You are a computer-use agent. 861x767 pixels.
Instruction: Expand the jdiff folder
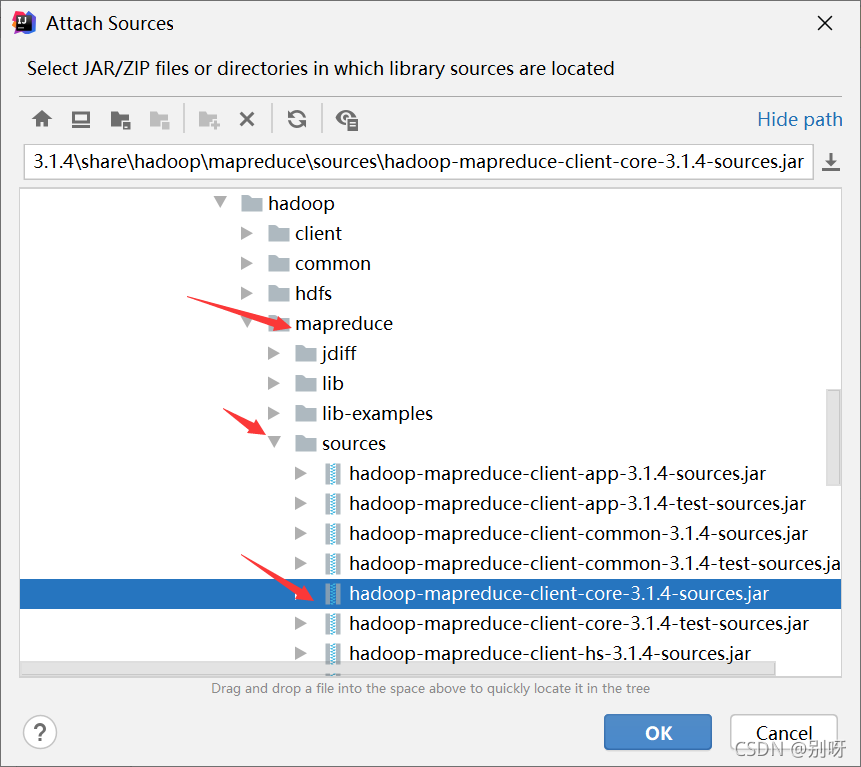(273, 353)
